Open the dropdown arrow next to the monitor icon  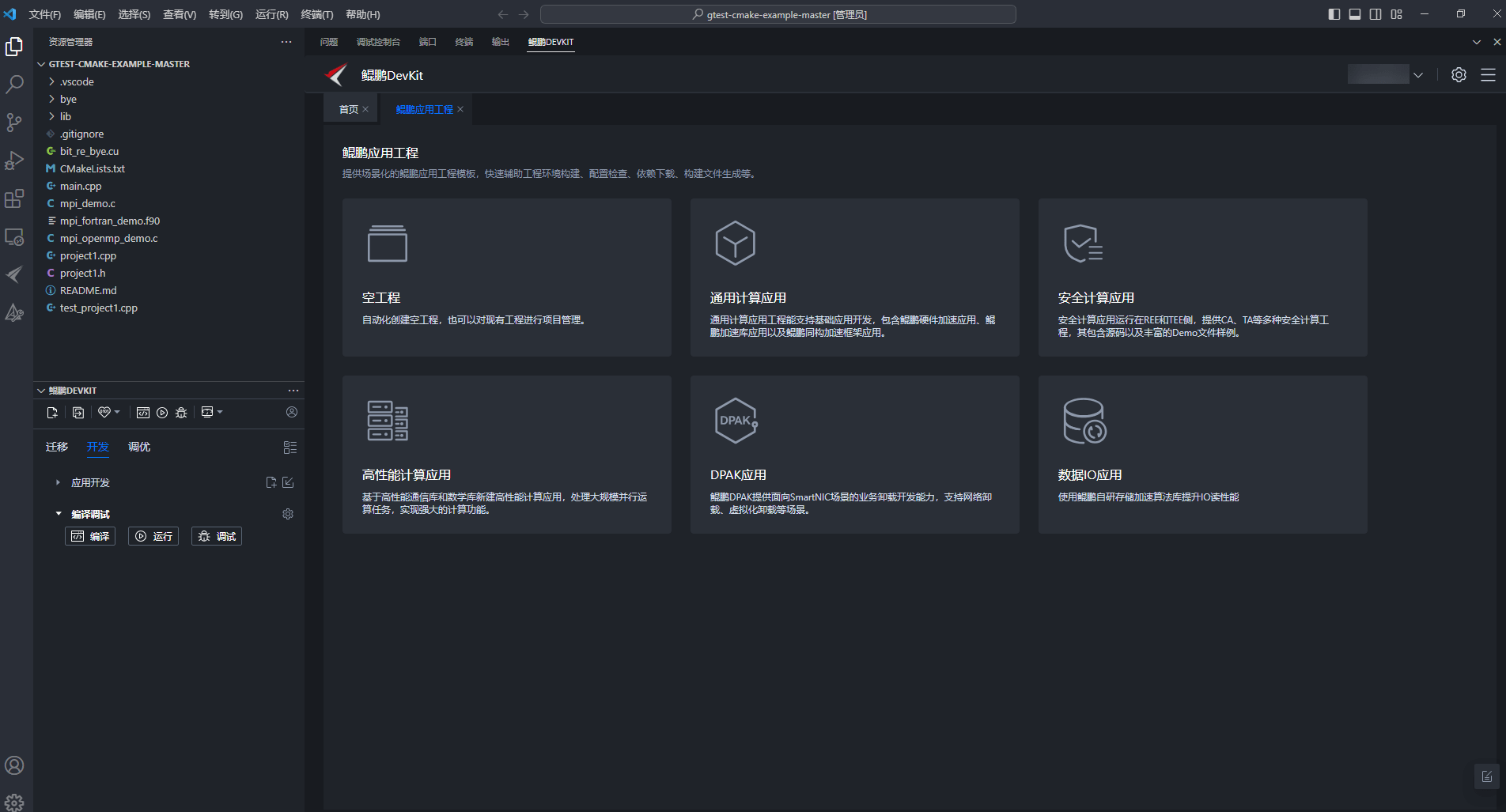[x=220, y=412]
